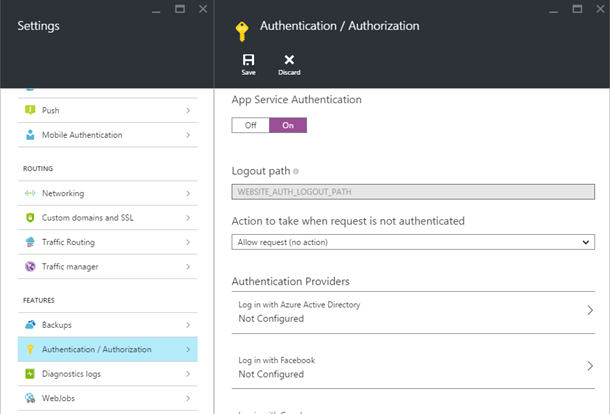This screenshot has width=610, height=414.
Task: Click the key icon in the Authentication / Authorization row
Action: (x=30, y=349)
